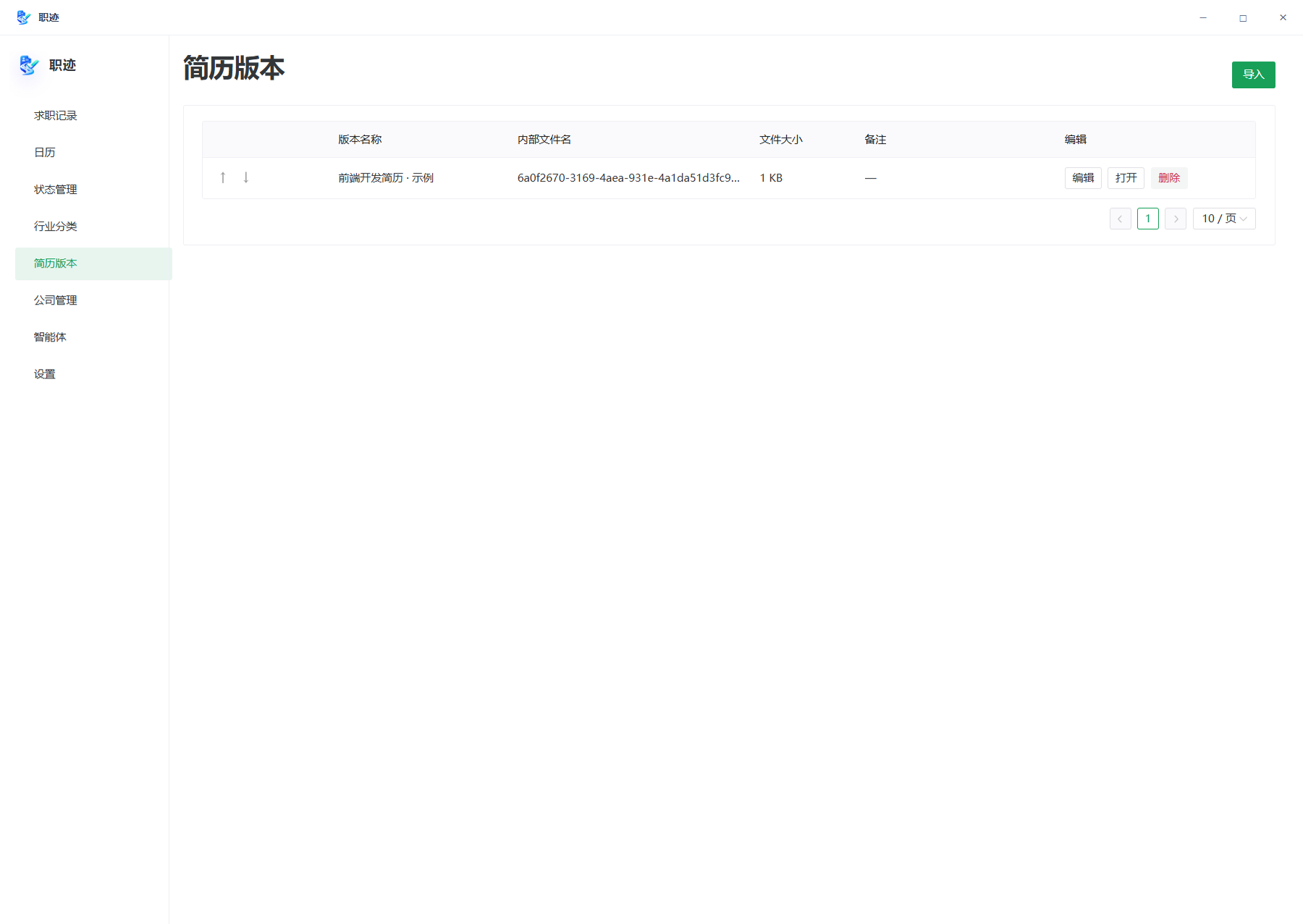The width and height of the screenshot is (1303, 924).
Task: Close the 职迹 window
Action: pos(1283,17)
